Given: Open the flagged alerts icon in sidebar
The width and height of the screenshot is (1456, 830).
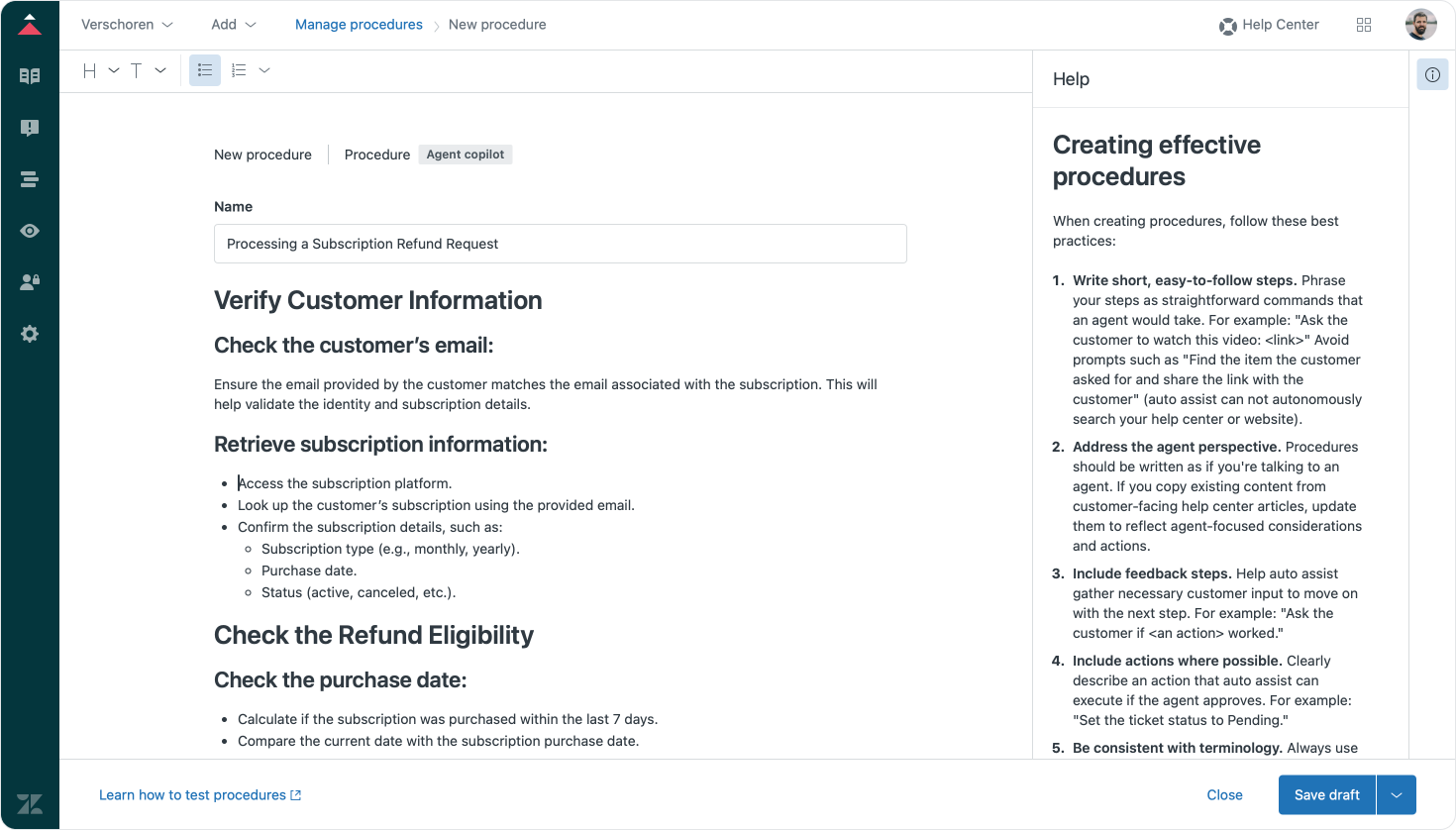Looking at the screenshot, I should point(30,128).
